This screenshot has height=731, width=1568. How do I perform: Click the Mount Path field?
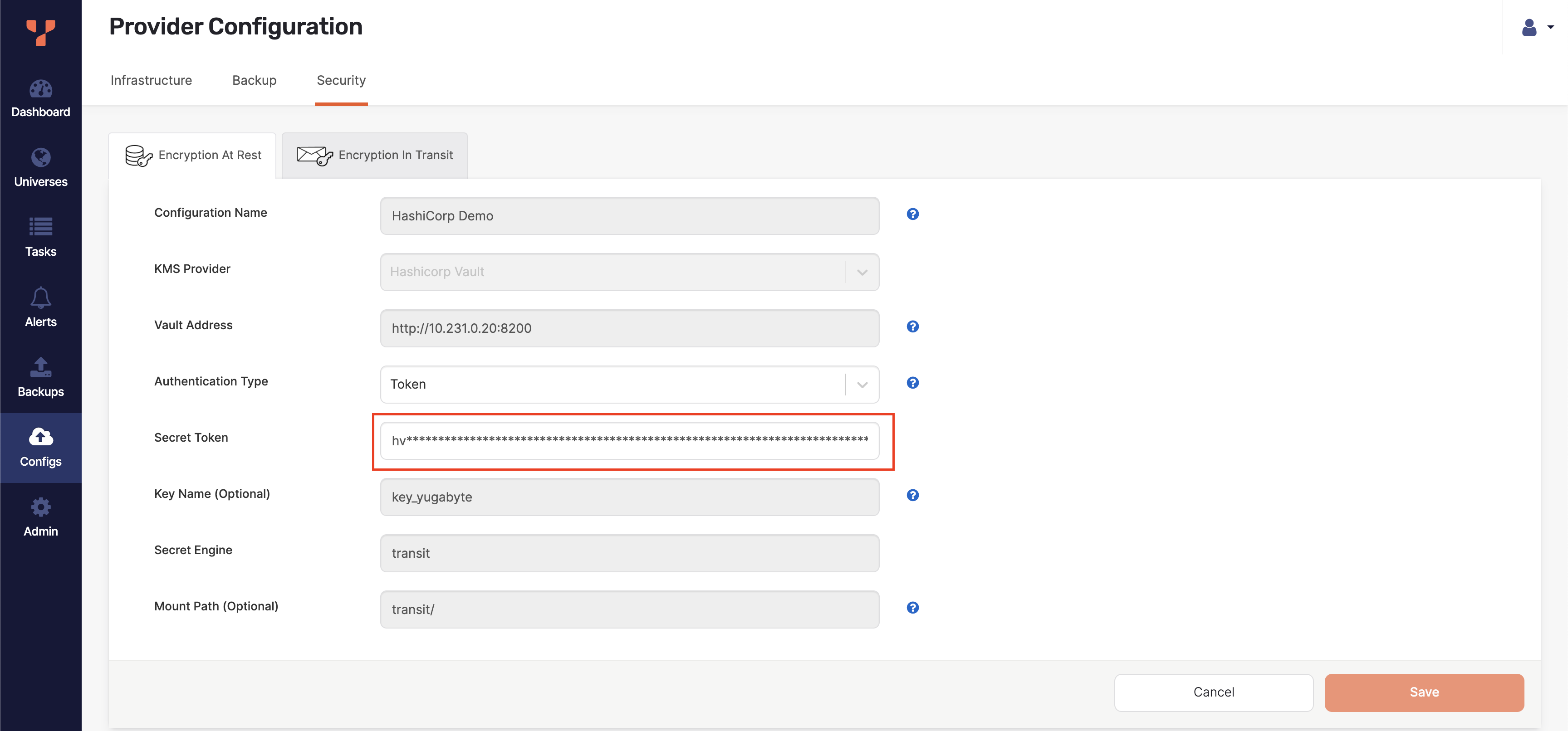coord(629,609)
